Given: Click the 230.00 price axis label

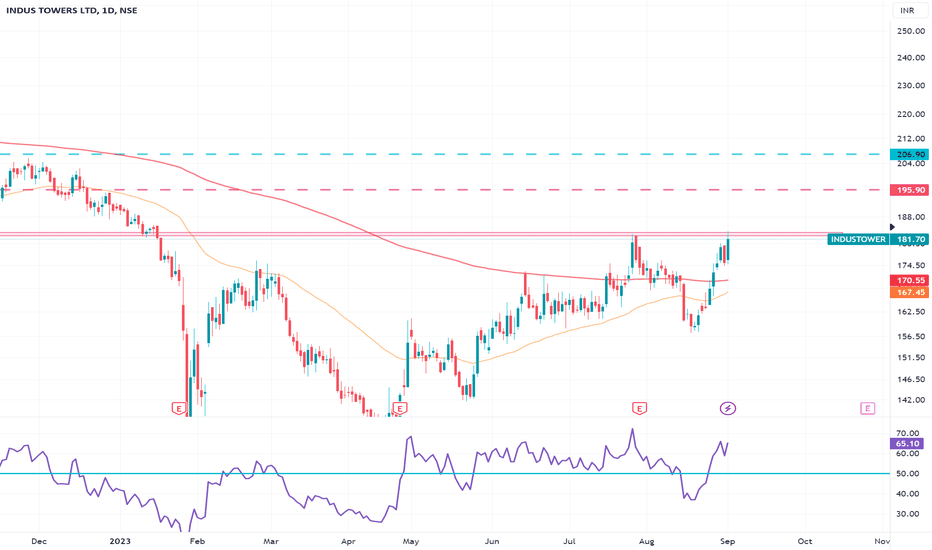Looking at the screenshot, I should (x=911, y=86).
